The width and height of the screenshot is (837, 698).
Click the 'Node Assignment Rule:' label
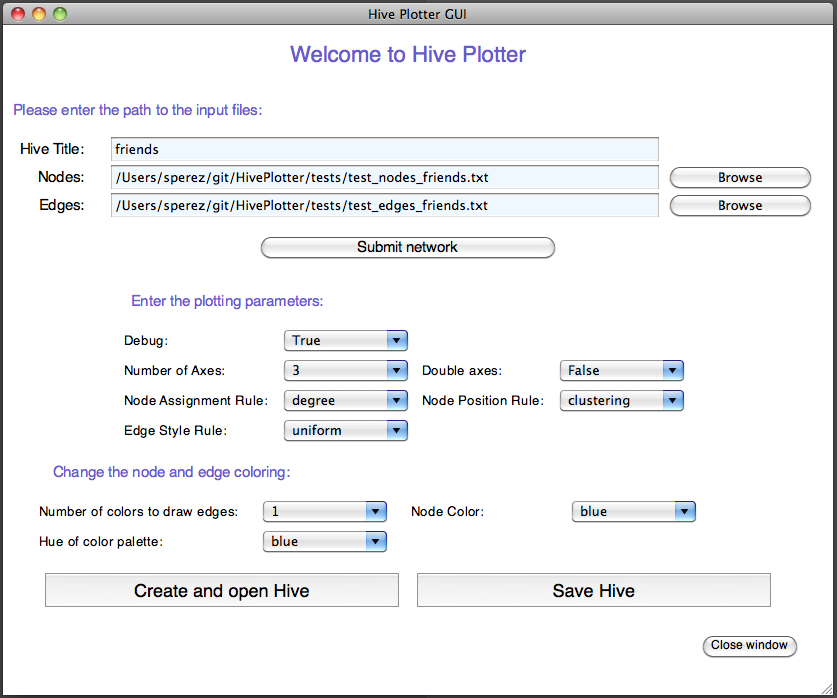click(196, 400)
